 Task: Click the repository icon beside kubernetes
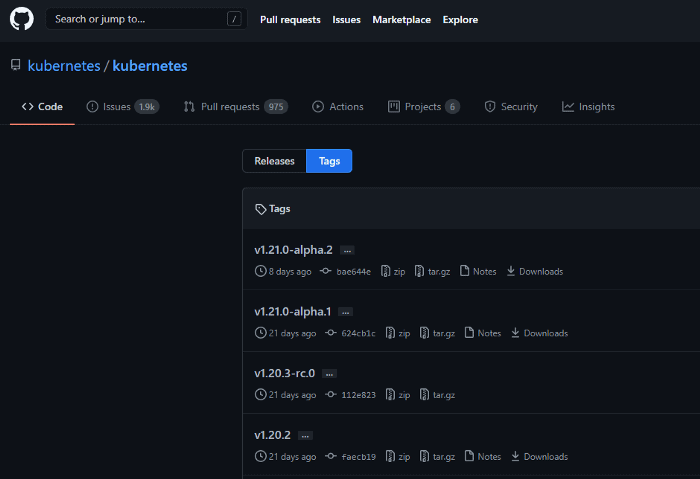point(16,65)
